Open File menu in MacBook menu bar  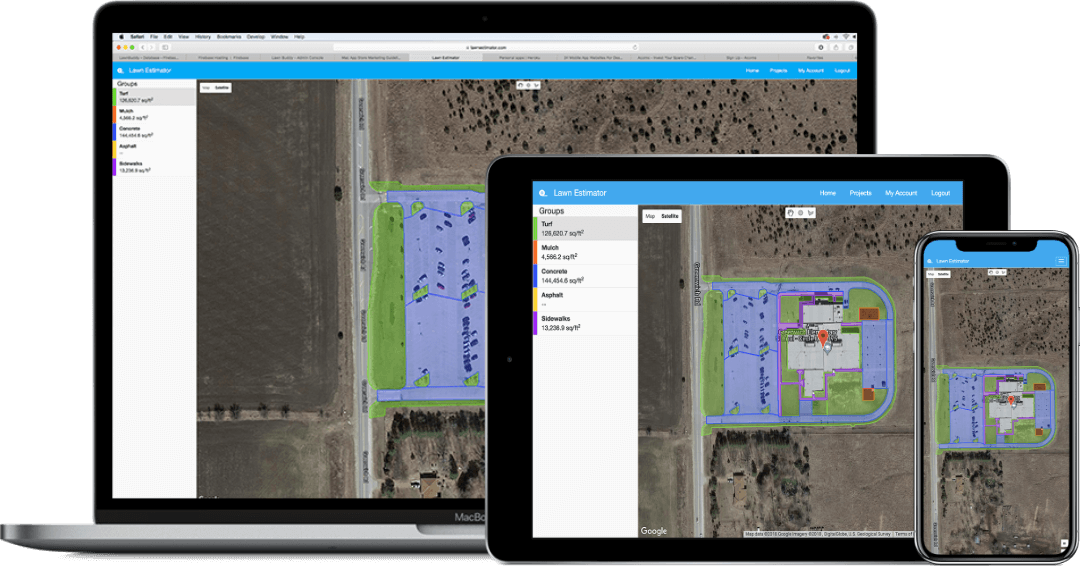(x=154, y=36)
